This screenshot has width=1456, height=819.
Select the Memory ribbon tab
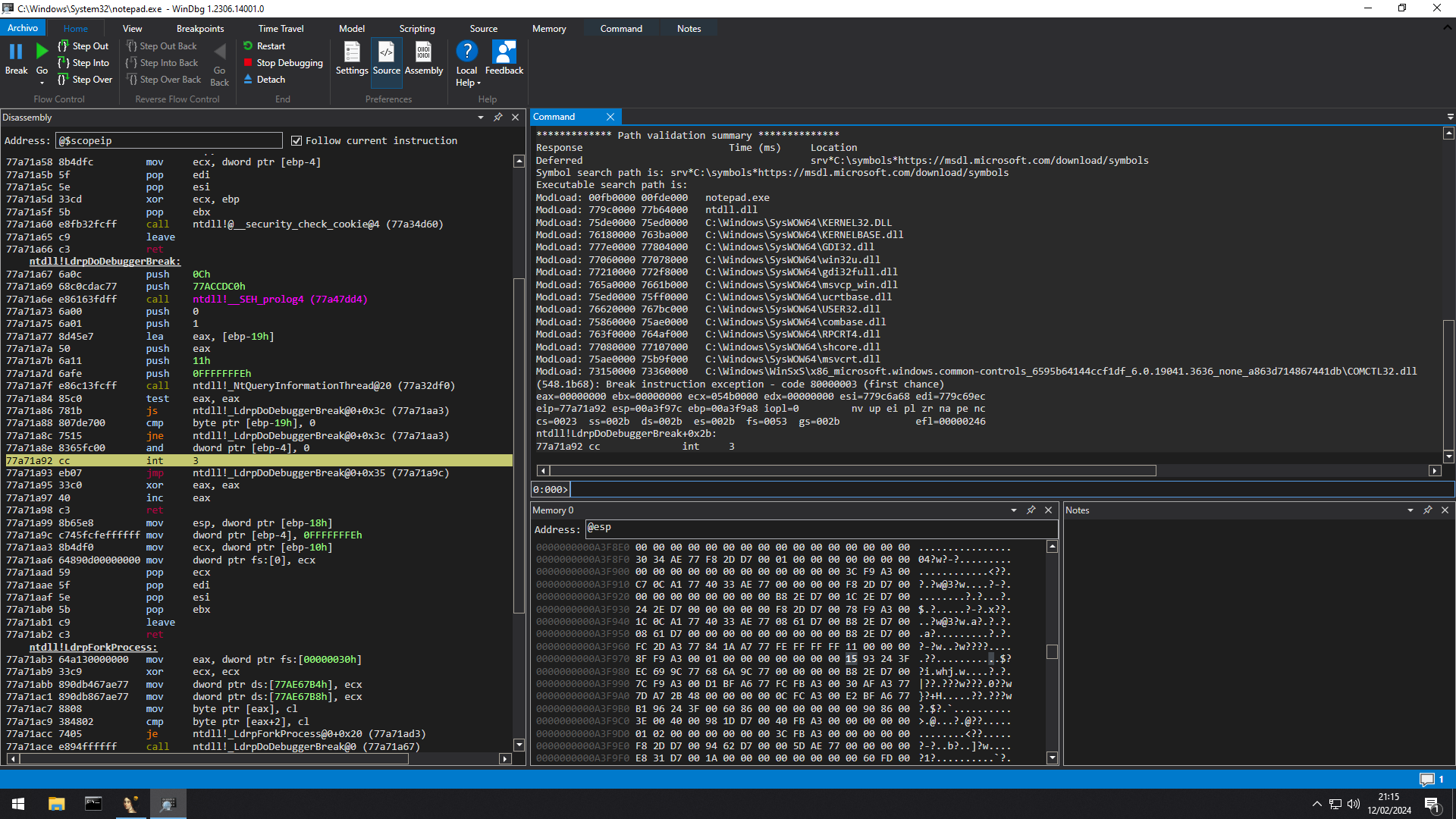[549, 29]
